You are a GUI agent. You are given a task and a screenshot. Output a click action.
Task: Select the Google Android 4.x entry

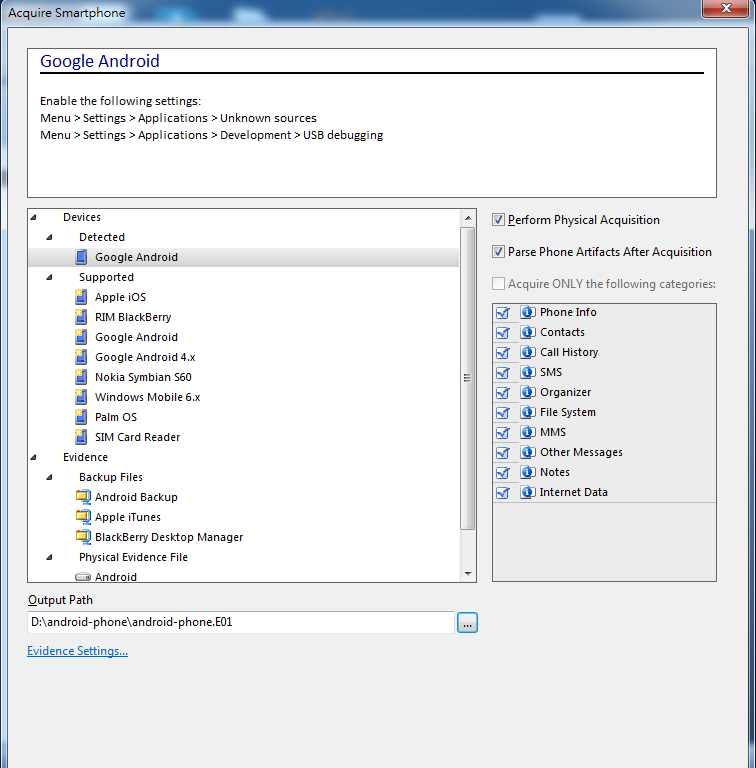pyautogui.click(x=145, y=357)
